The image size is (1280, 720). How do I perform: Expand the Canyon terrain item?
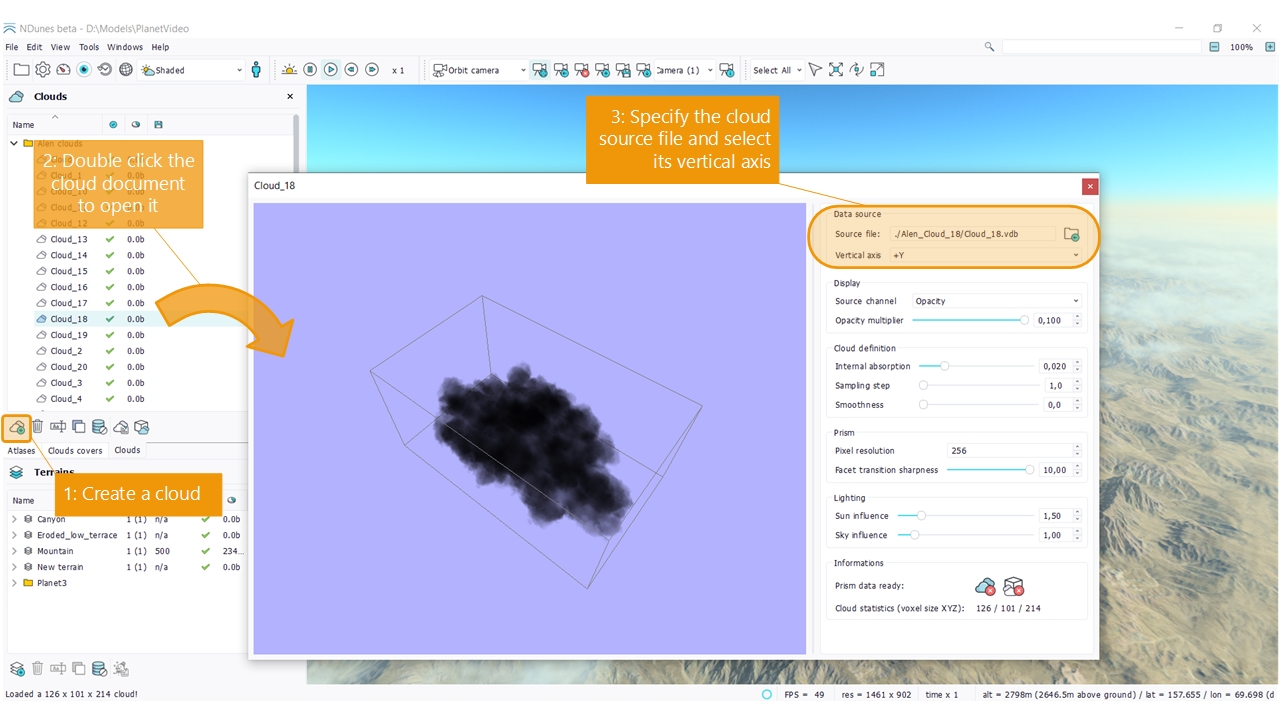(14, 519)
